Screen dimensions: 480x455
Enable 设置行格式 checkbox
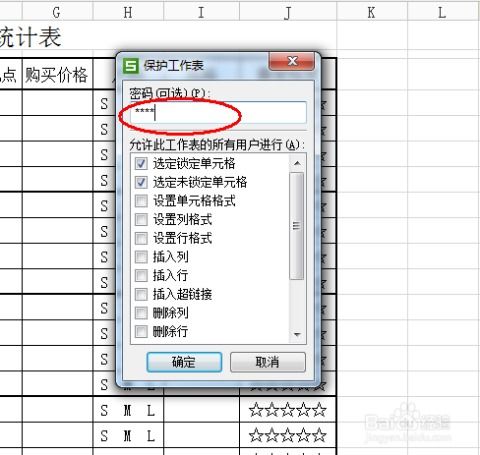point(141,238)
